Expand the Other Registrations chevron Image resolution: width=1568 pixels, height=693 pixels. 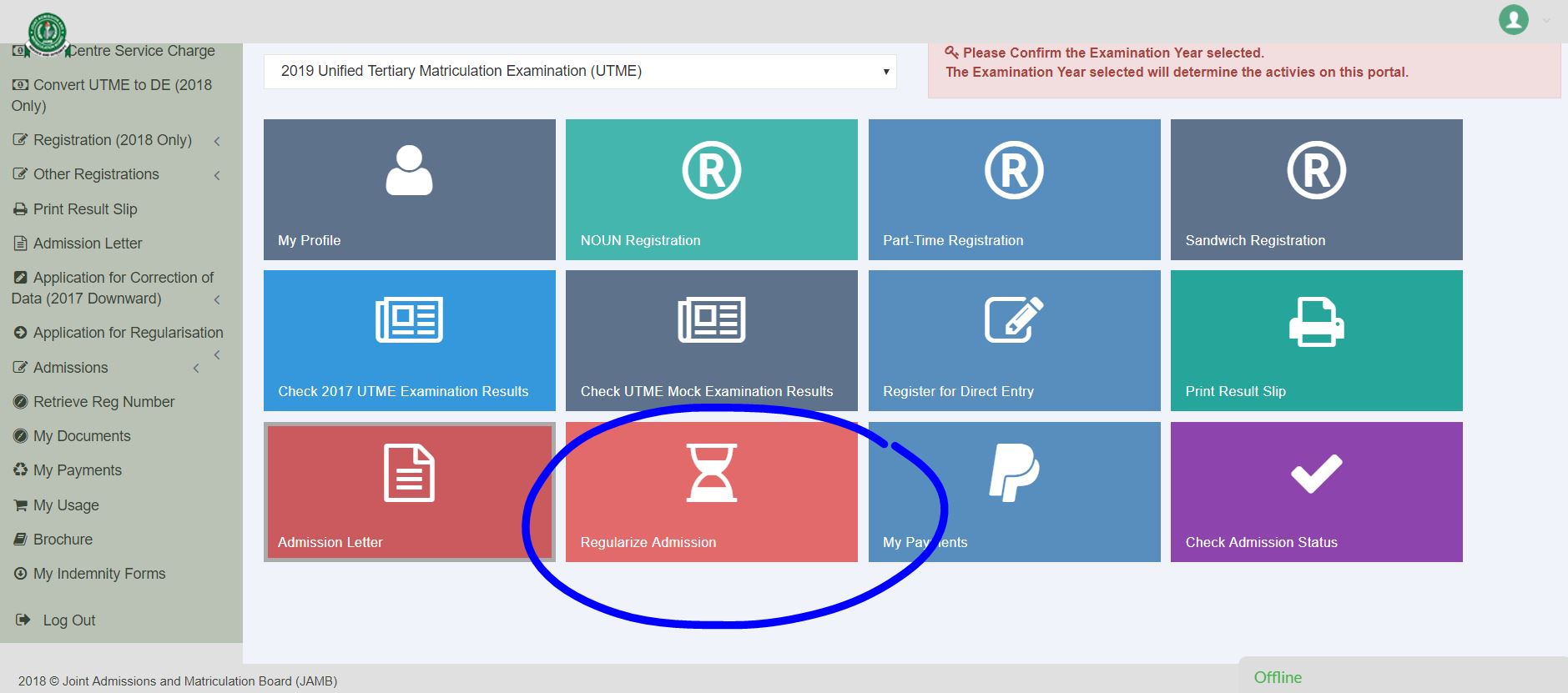pos(217,175)
